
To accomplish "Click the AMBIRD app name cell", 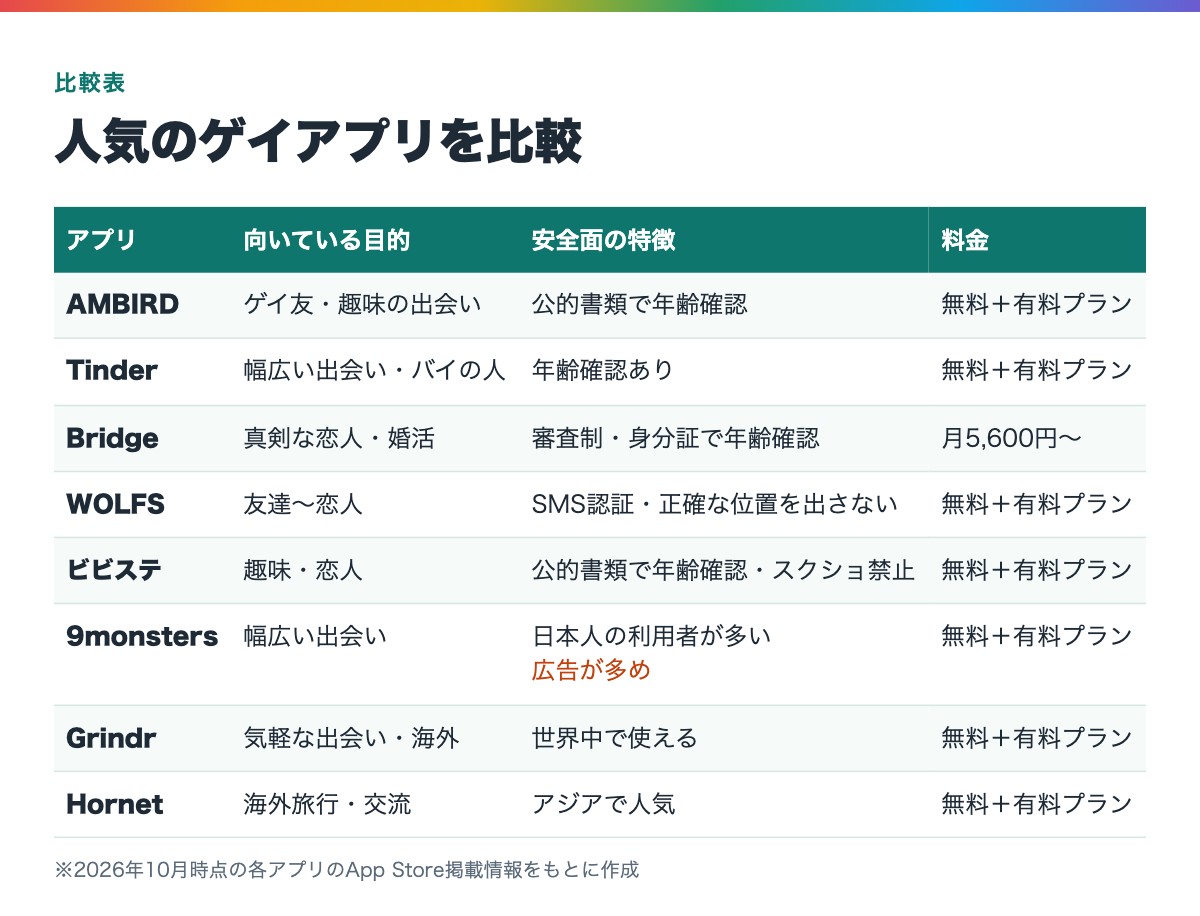I will coord(142,305).
